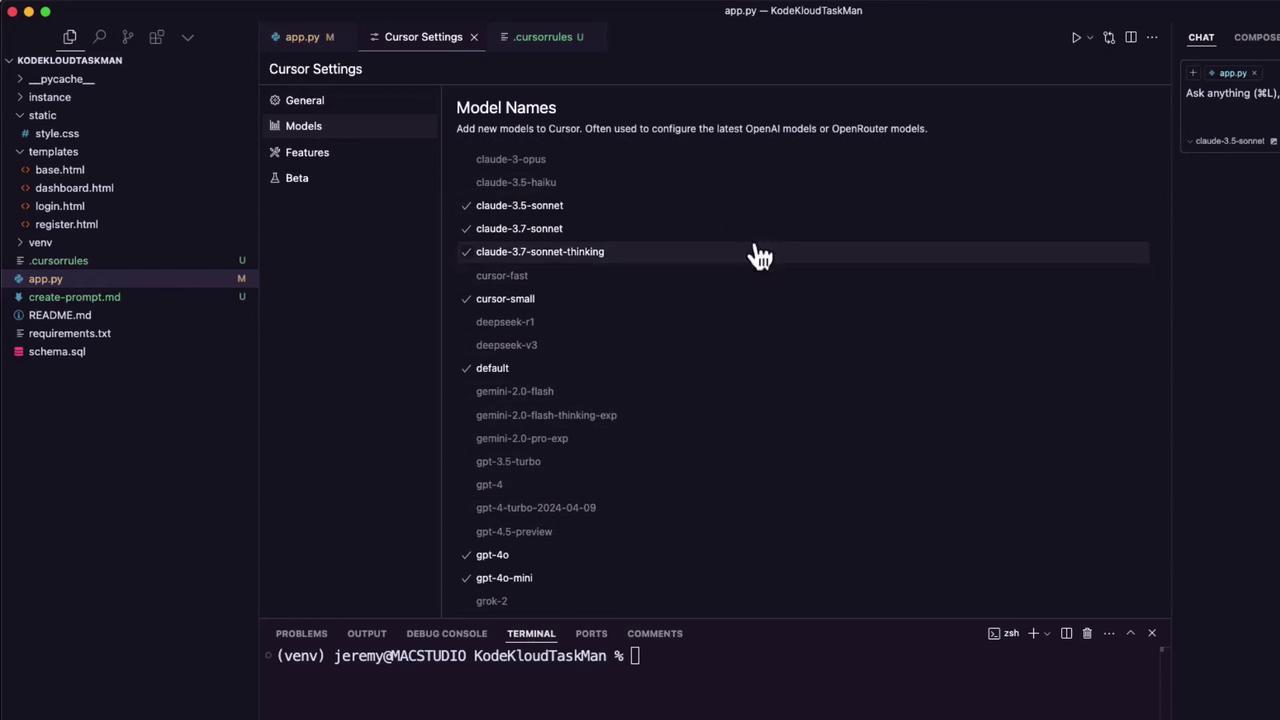Viewport: 1280px width, 720px height.
Task: Enable the deepseek-r1 model
Action: 505,322
